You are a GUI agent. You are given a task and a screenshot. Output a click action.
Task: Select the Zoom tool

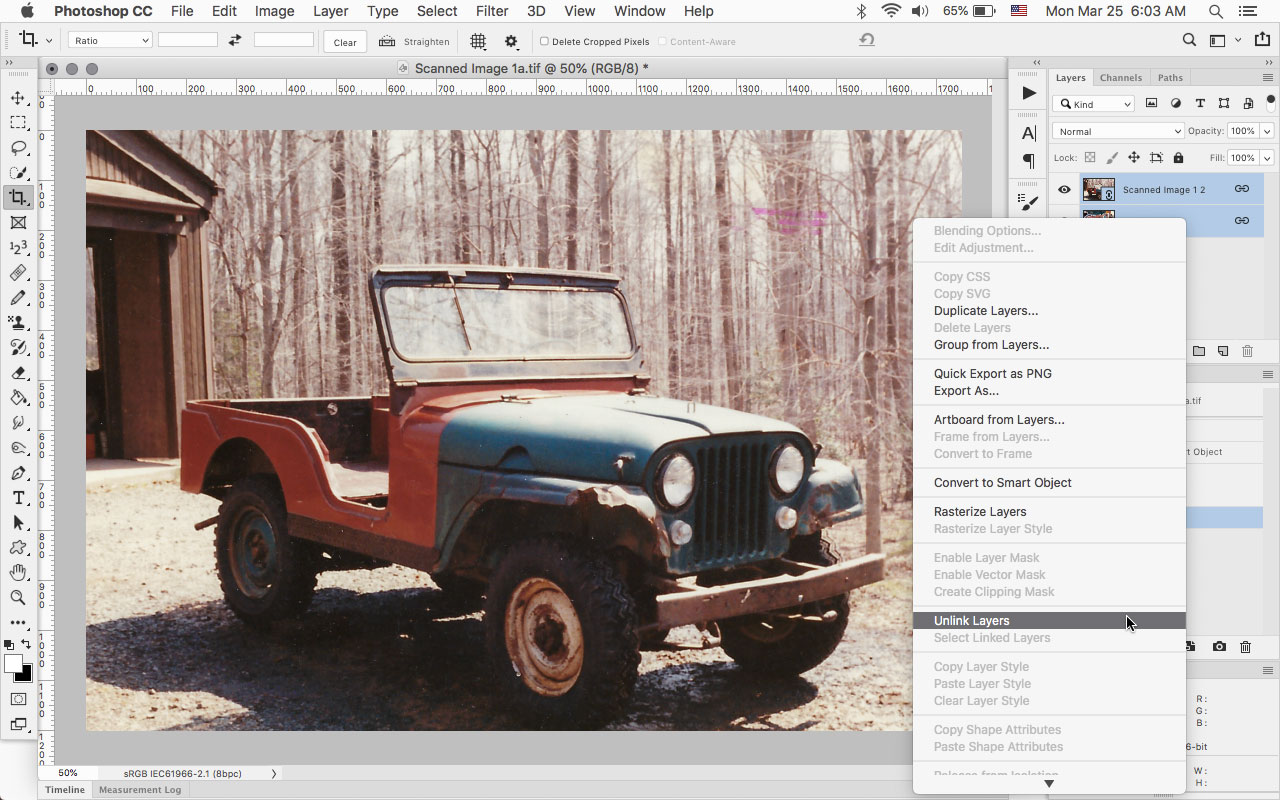pos(18,598)
